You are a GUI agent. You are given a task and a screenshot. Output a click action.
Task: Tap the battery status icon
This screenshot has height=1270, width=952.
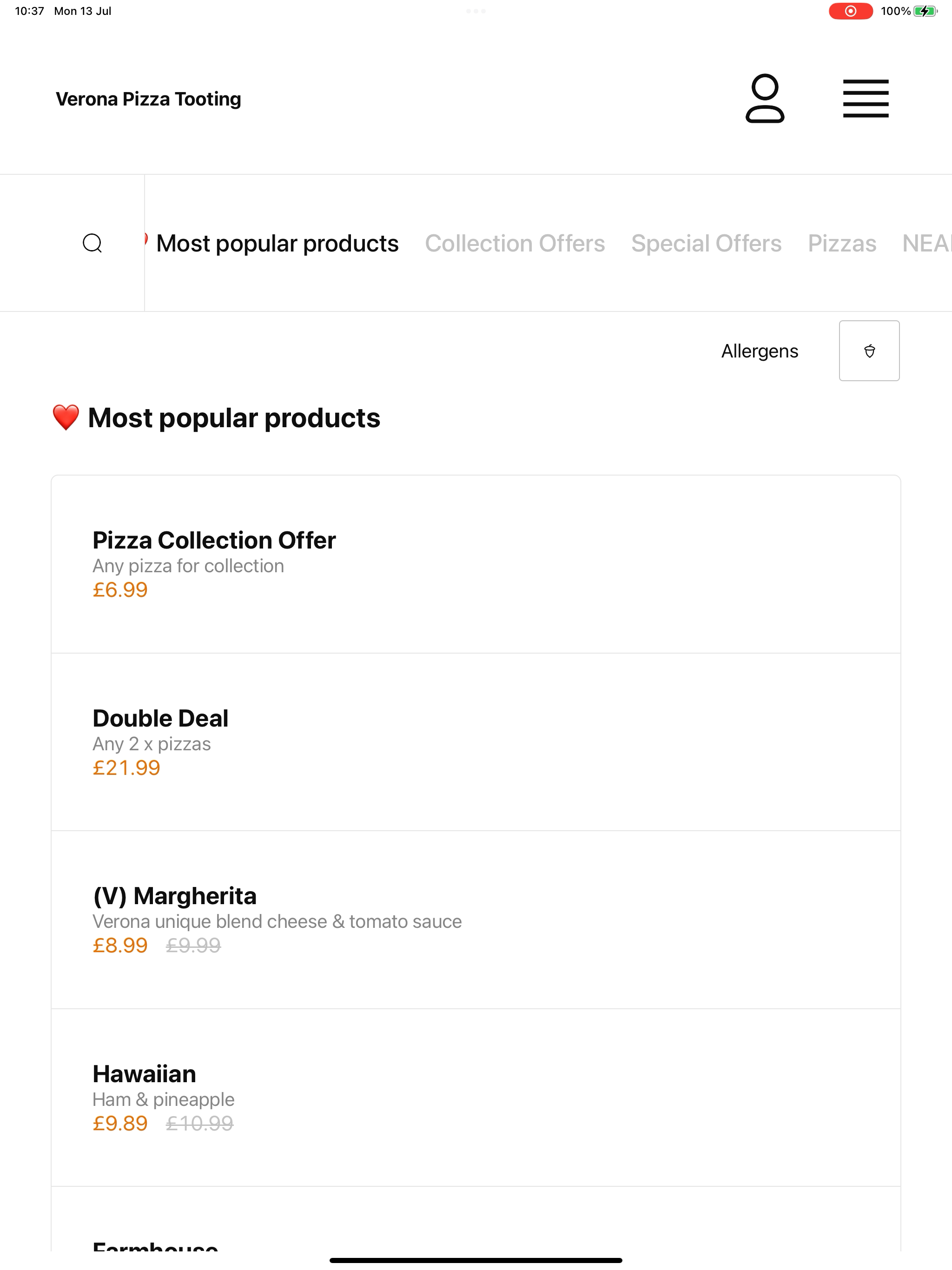pyautogui.click(x=925, y=11)
